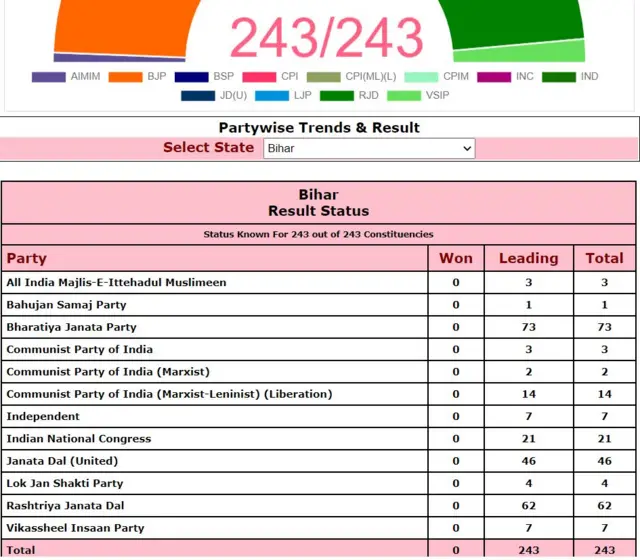640x560 pixels.
Task: Select All India Majlis-E-Ittehadul Muslimeen row name
Action: point(116,282)
